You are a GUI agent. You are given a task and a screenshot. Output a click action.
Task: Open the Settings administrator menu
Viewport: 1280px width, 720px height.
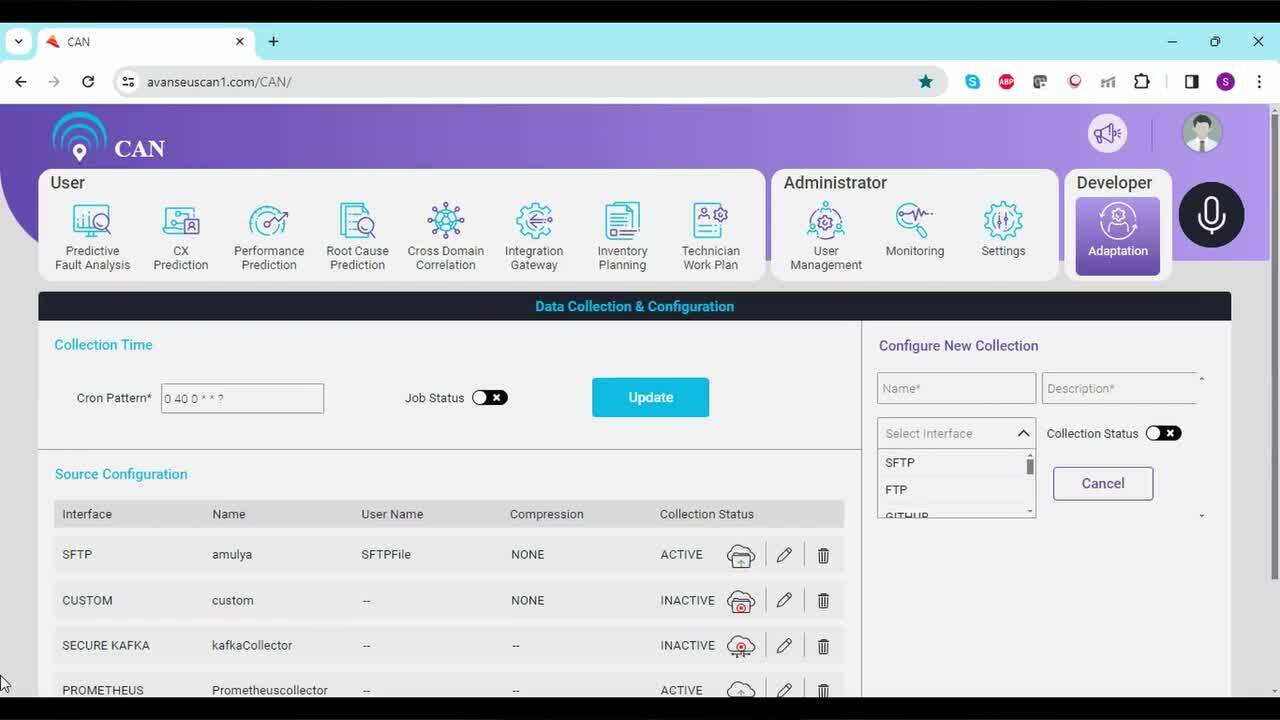tap(1003, 231)
